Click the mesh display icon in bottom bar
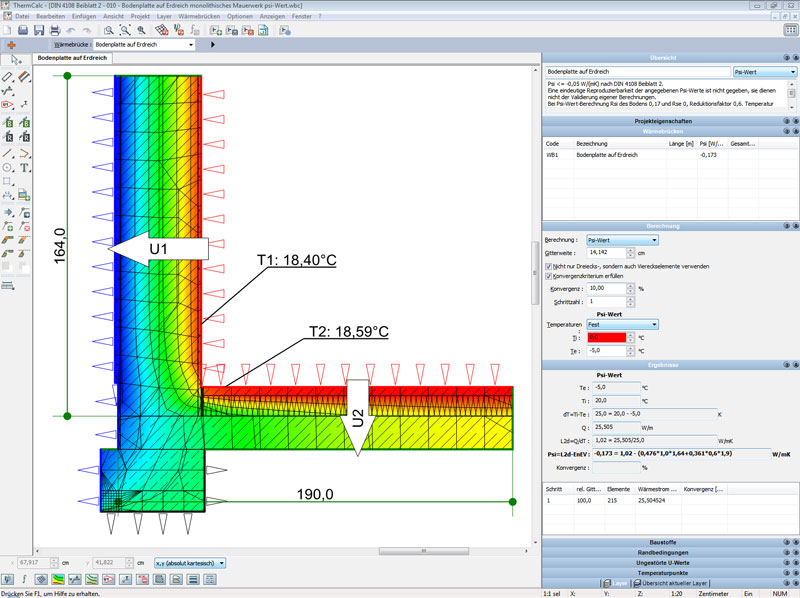This screenshot has width=800, height=598. [x=41, y=579]
